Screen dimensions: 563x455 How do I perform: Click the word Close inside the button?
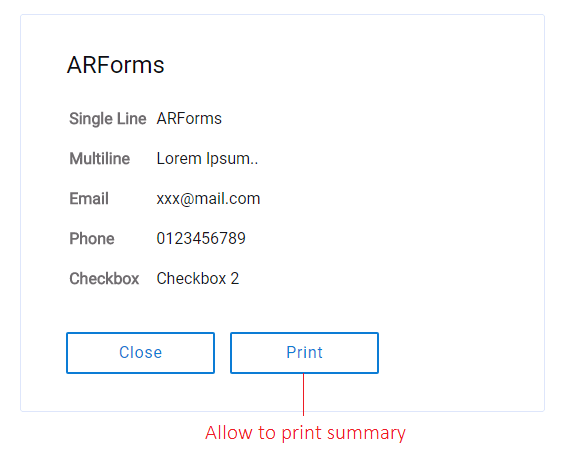[140, 352]
